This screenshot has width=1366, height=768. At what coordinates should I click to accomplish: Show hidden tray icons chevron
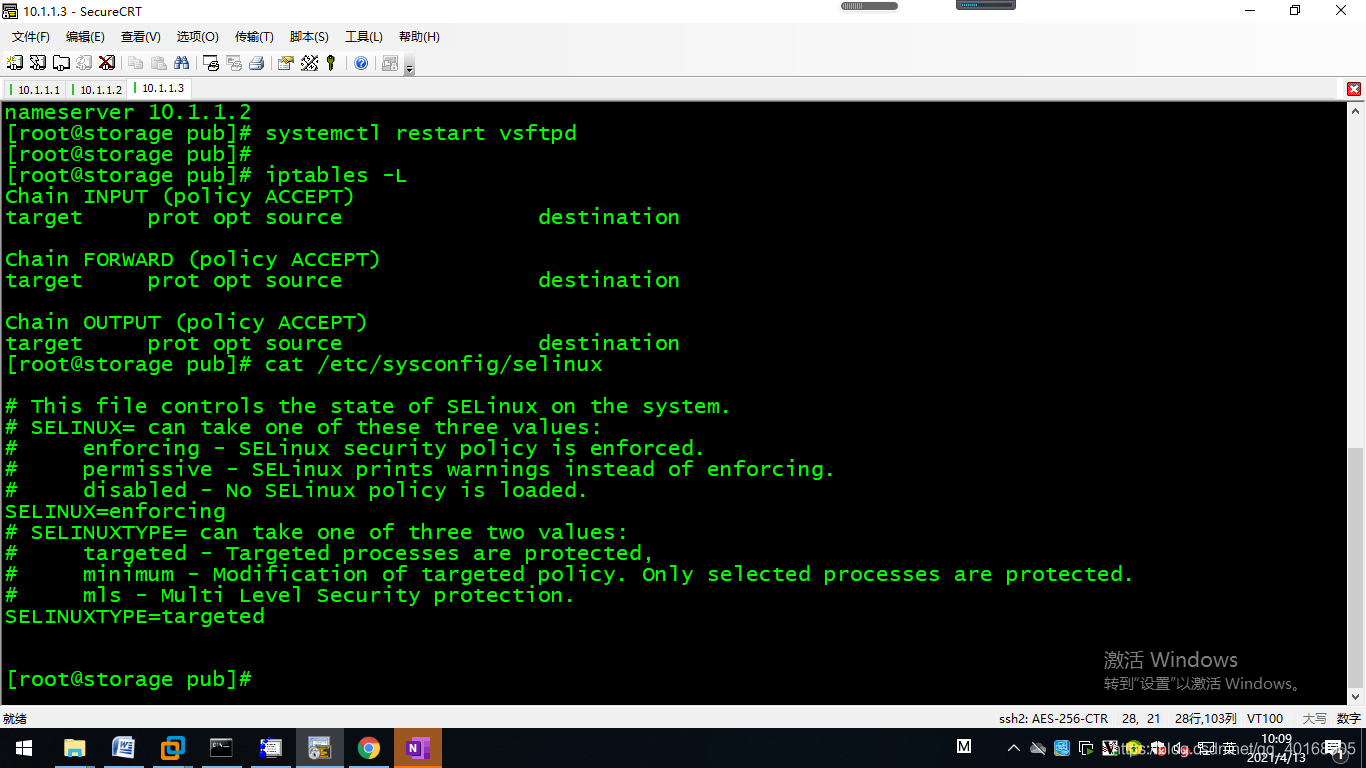1014,748
